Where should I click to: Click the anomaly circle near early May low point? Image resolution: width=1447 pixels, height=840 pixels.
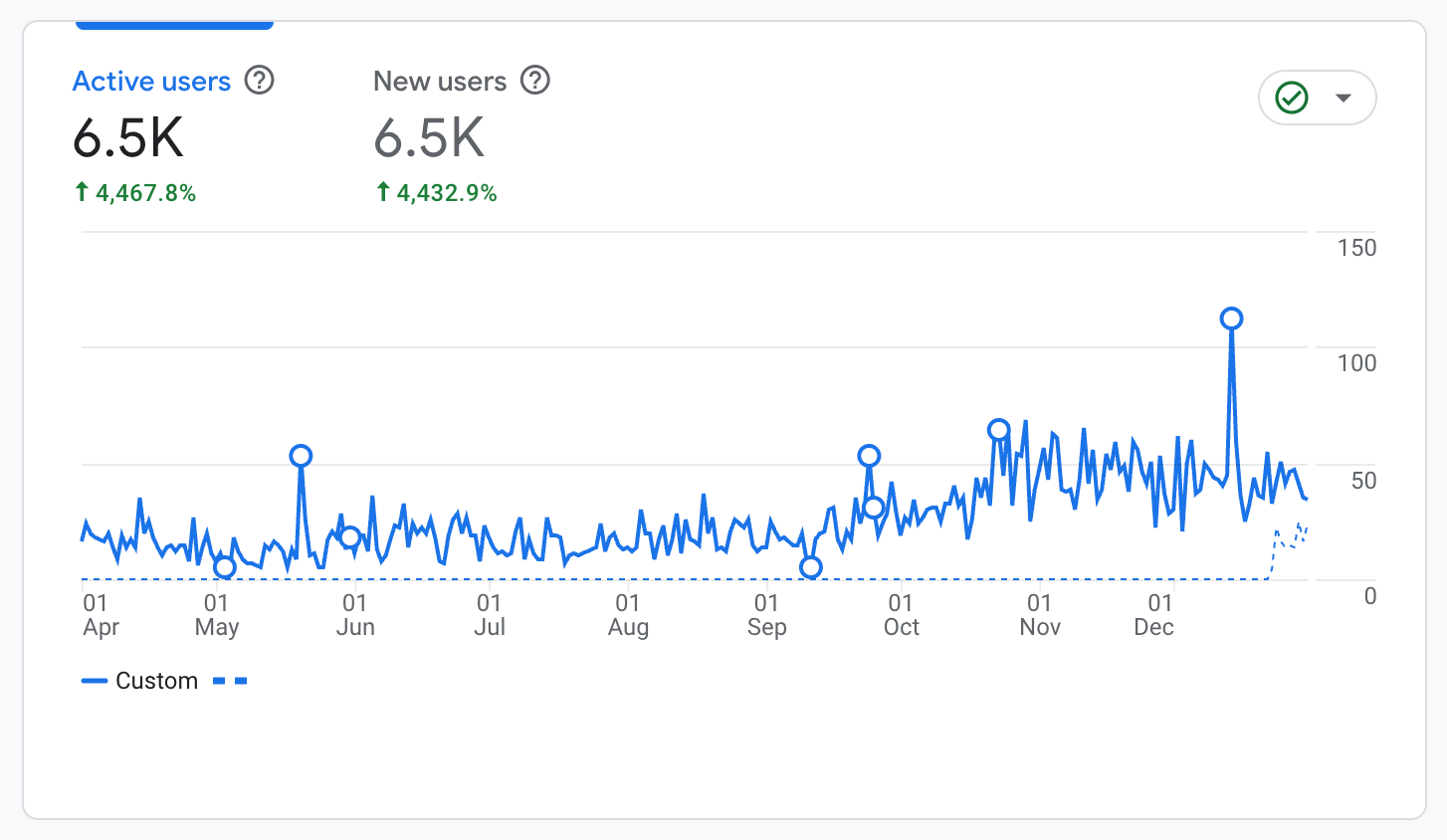click(223, 568)
